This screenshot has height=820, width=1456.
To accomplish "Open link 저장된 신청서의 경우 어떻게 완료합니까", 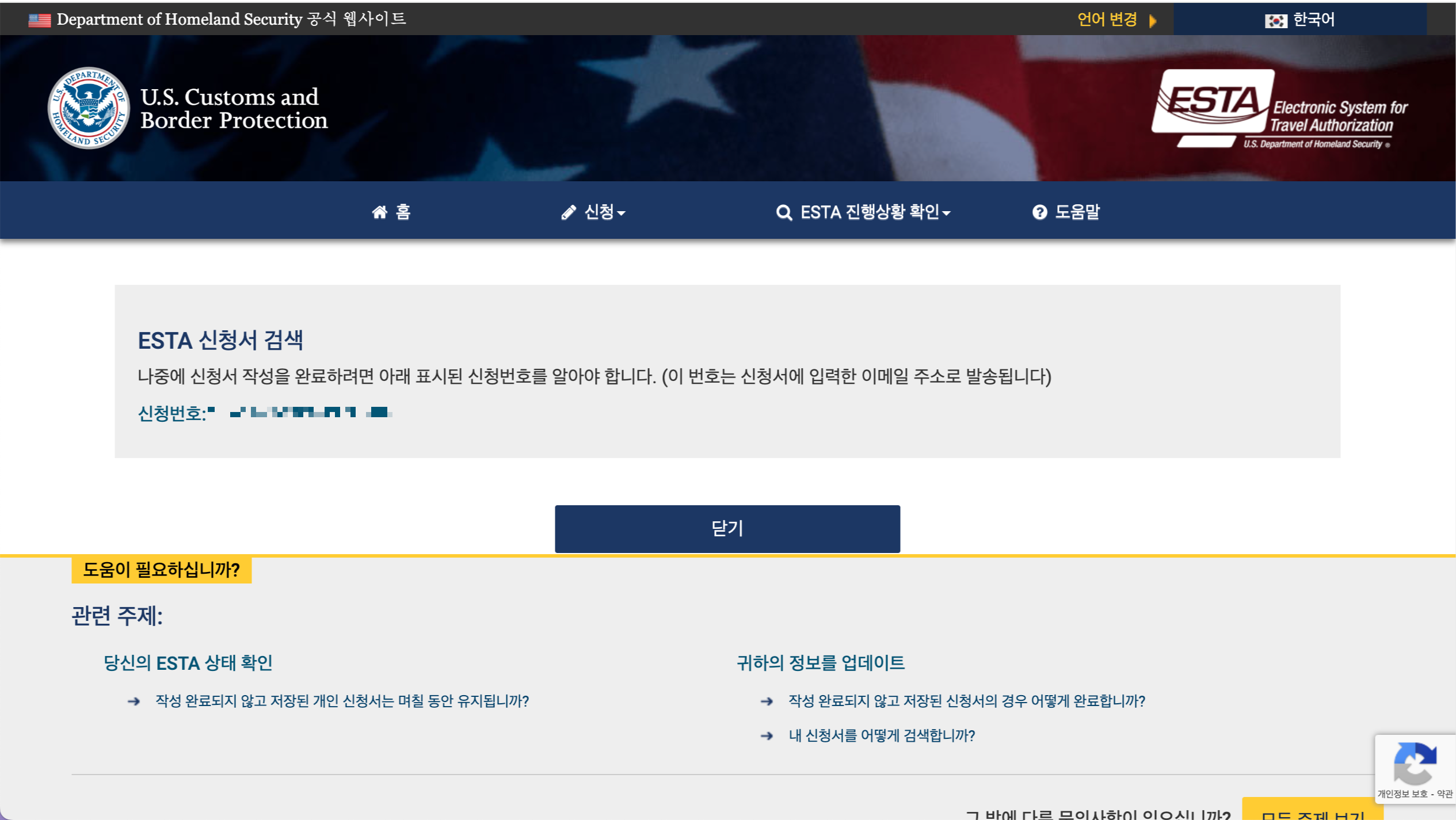I will pos(966,701).
